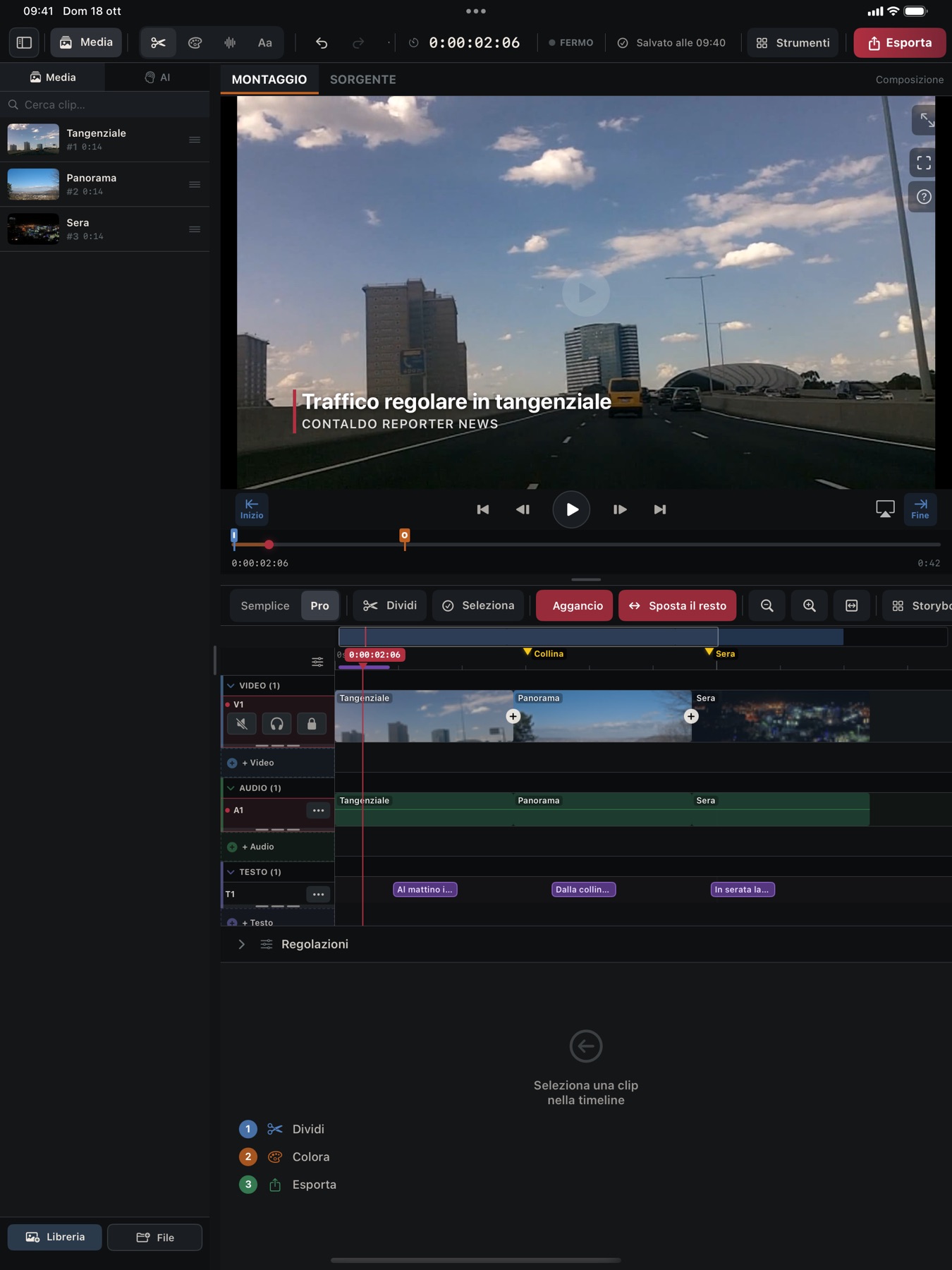The width and height of the screenshot is (952, 1270).
Task: Jump to next clip
Action: pyautogui.click(x=660, y=509)
